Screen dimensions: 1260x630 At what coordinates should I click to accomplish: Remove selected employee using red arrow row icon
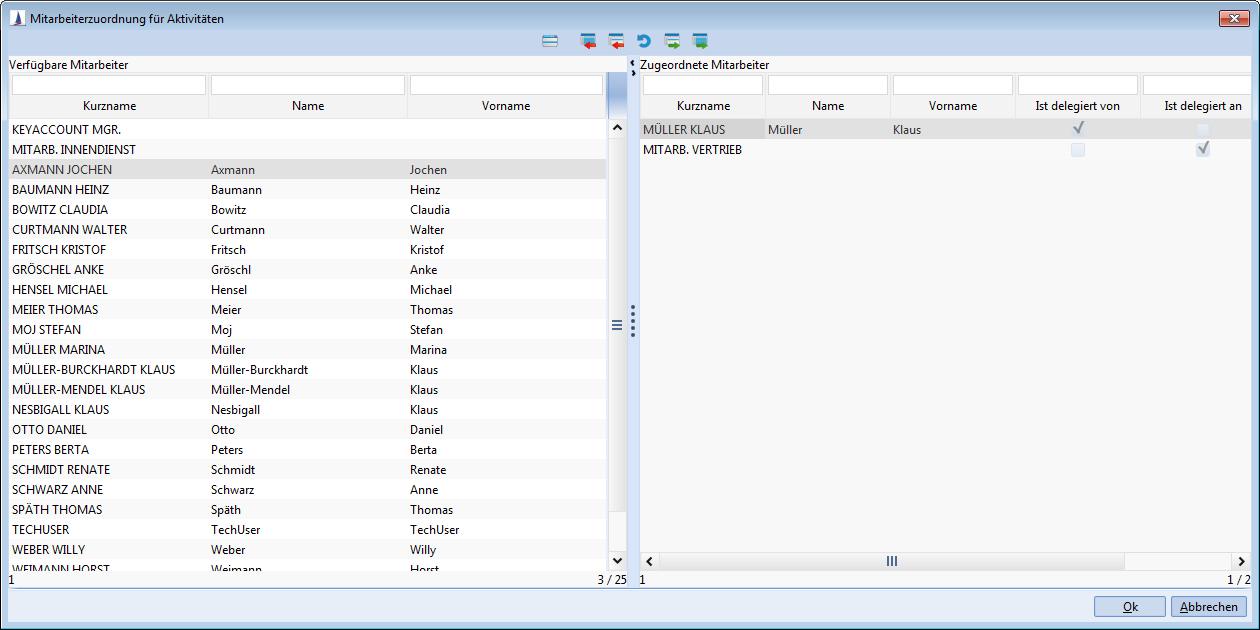(x=616, y=41)
